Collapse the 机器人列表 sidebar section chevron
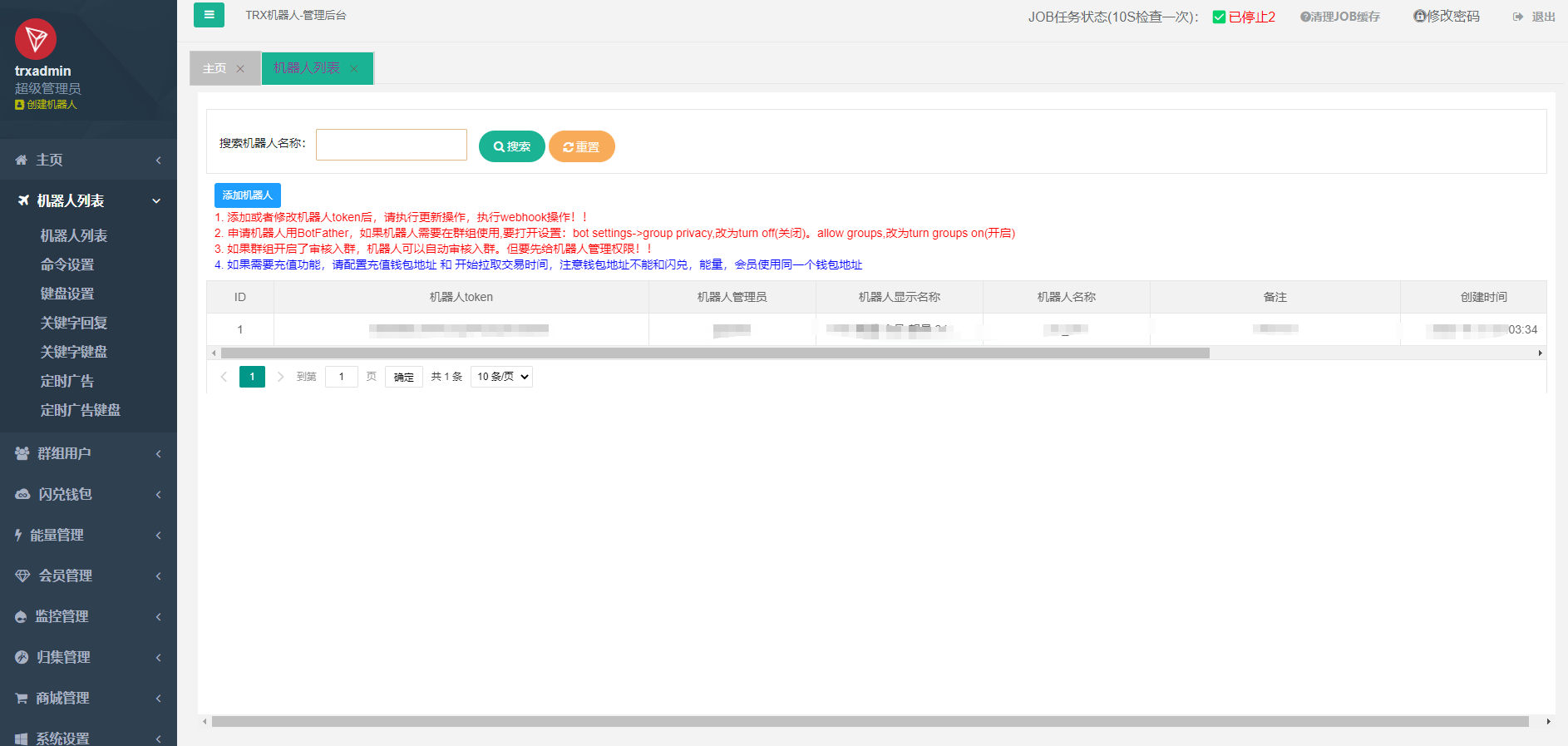The image size is (1568, 746). pyautogui.click(x=156, y=201)
